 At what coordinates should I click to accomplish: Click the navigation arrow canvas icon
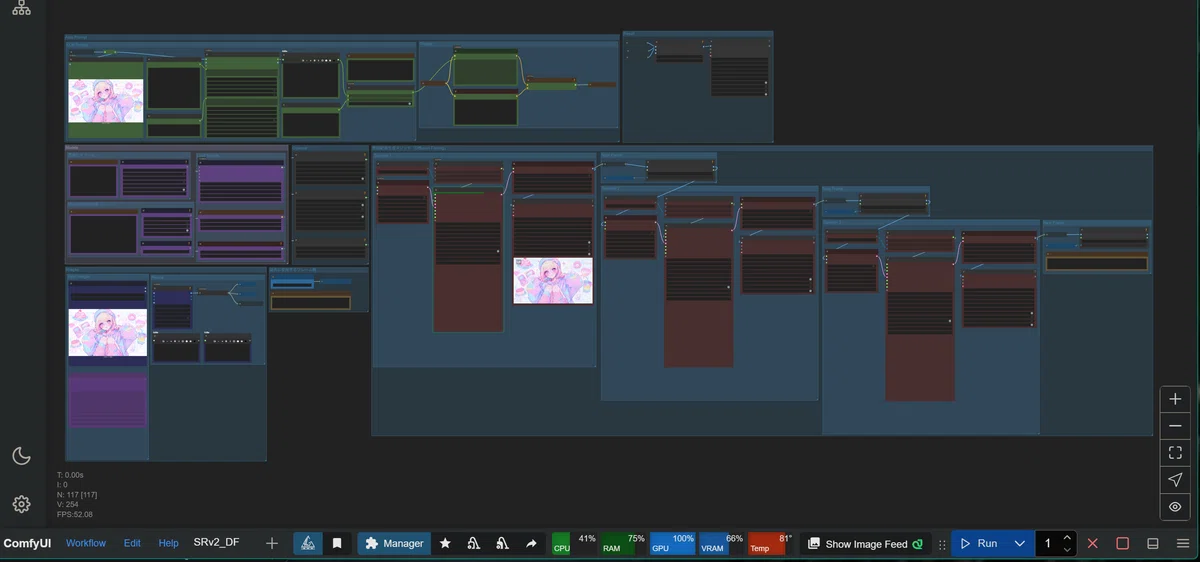tap(1175, 480)
